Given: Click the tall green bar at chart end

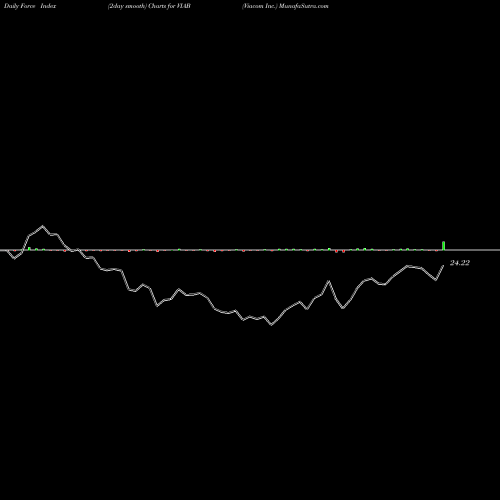Looking at the screenshot, I should tap(443, 246).
